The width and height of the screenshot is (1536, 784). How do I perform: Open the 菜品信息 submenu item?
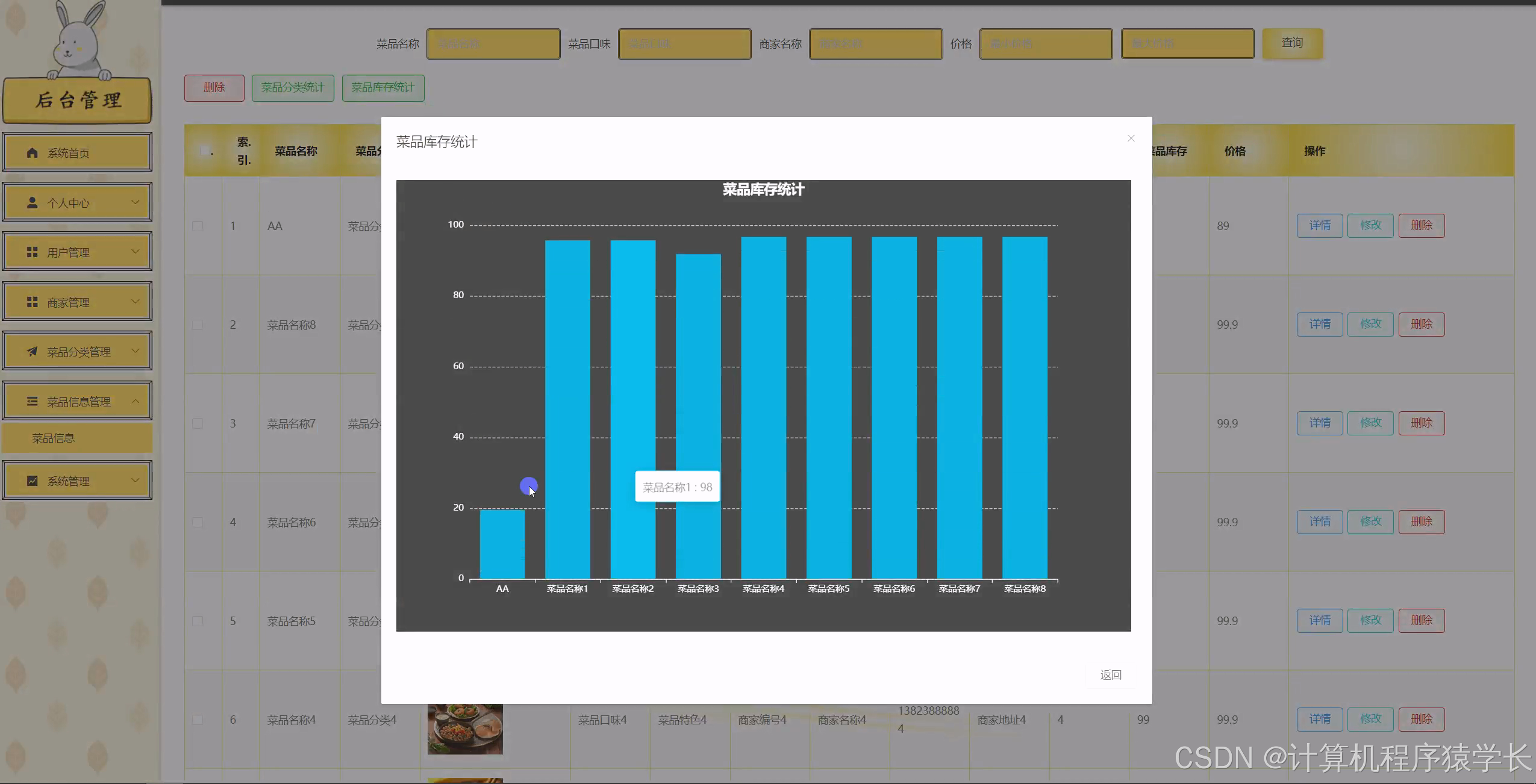54,438
